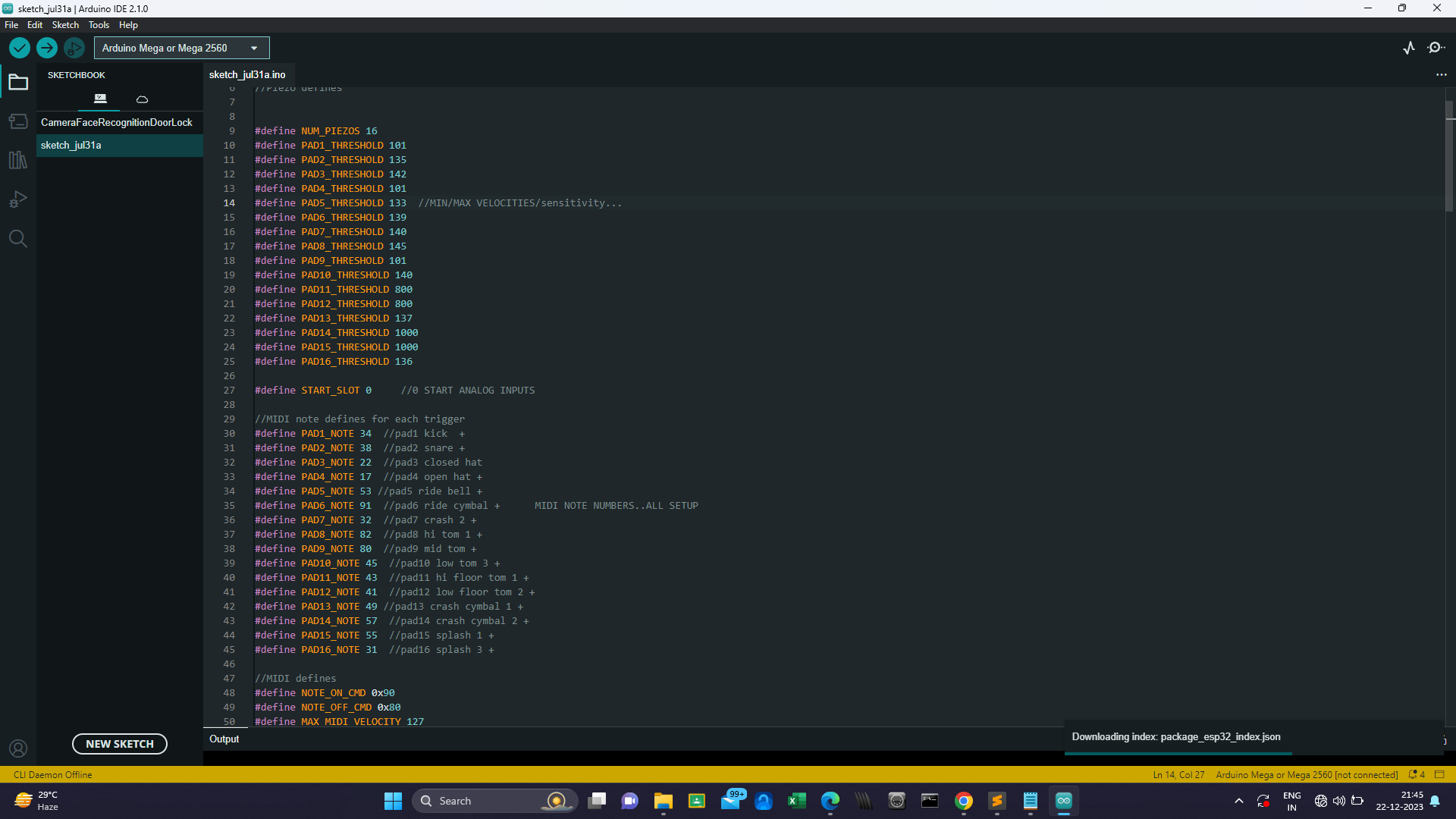1456x819 pixels.
Task: Click the Verify sketch checkmark button
Action: tap(20, 48)
